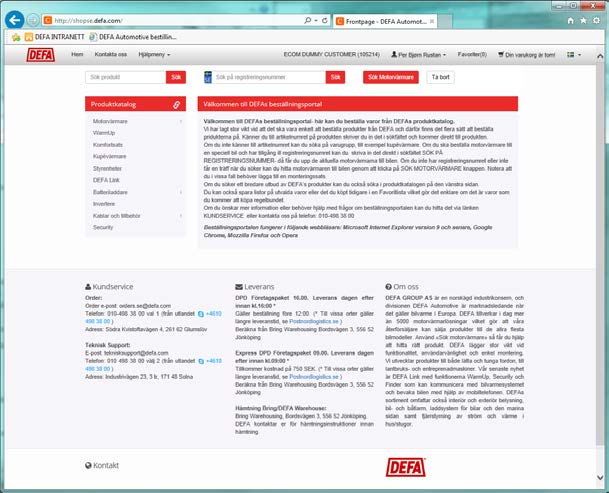Screen dimensions: 609x493
Task: Open address bar search dropdown arrow
Action: pyautogui.click(x=316, y=20)
